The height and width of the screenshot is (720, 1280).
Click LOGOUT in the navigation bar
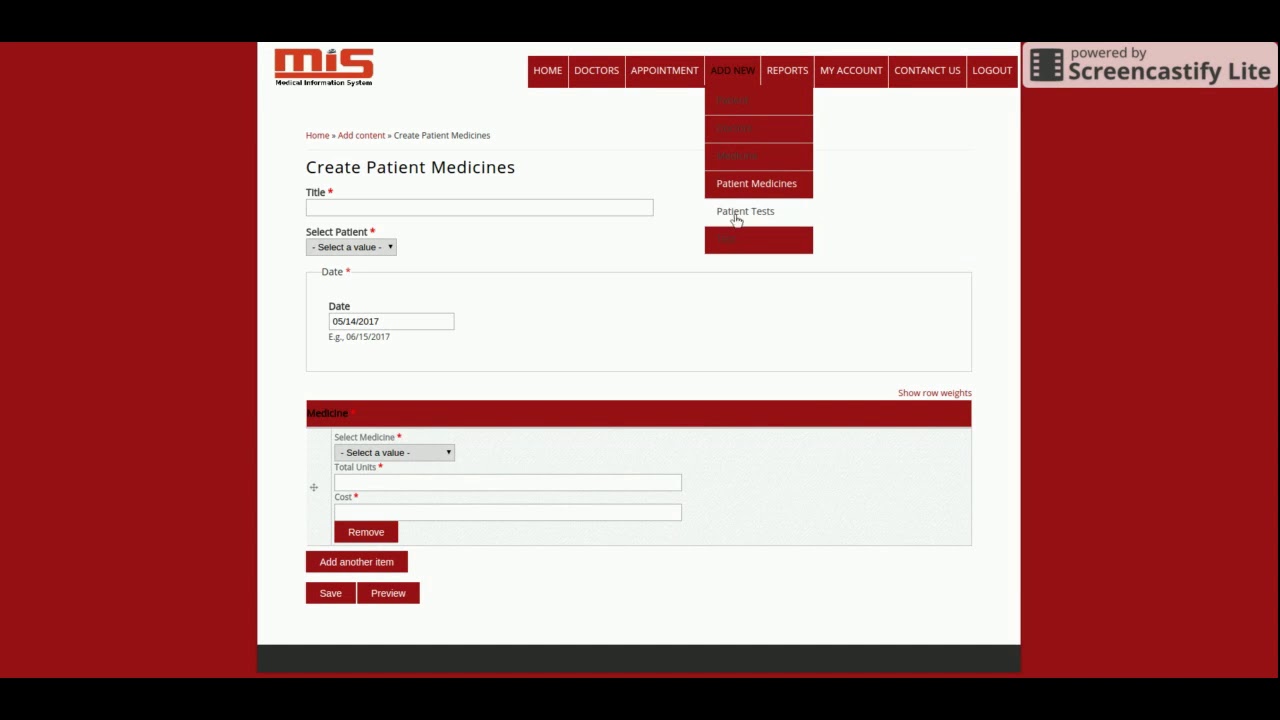click(992, 71)
